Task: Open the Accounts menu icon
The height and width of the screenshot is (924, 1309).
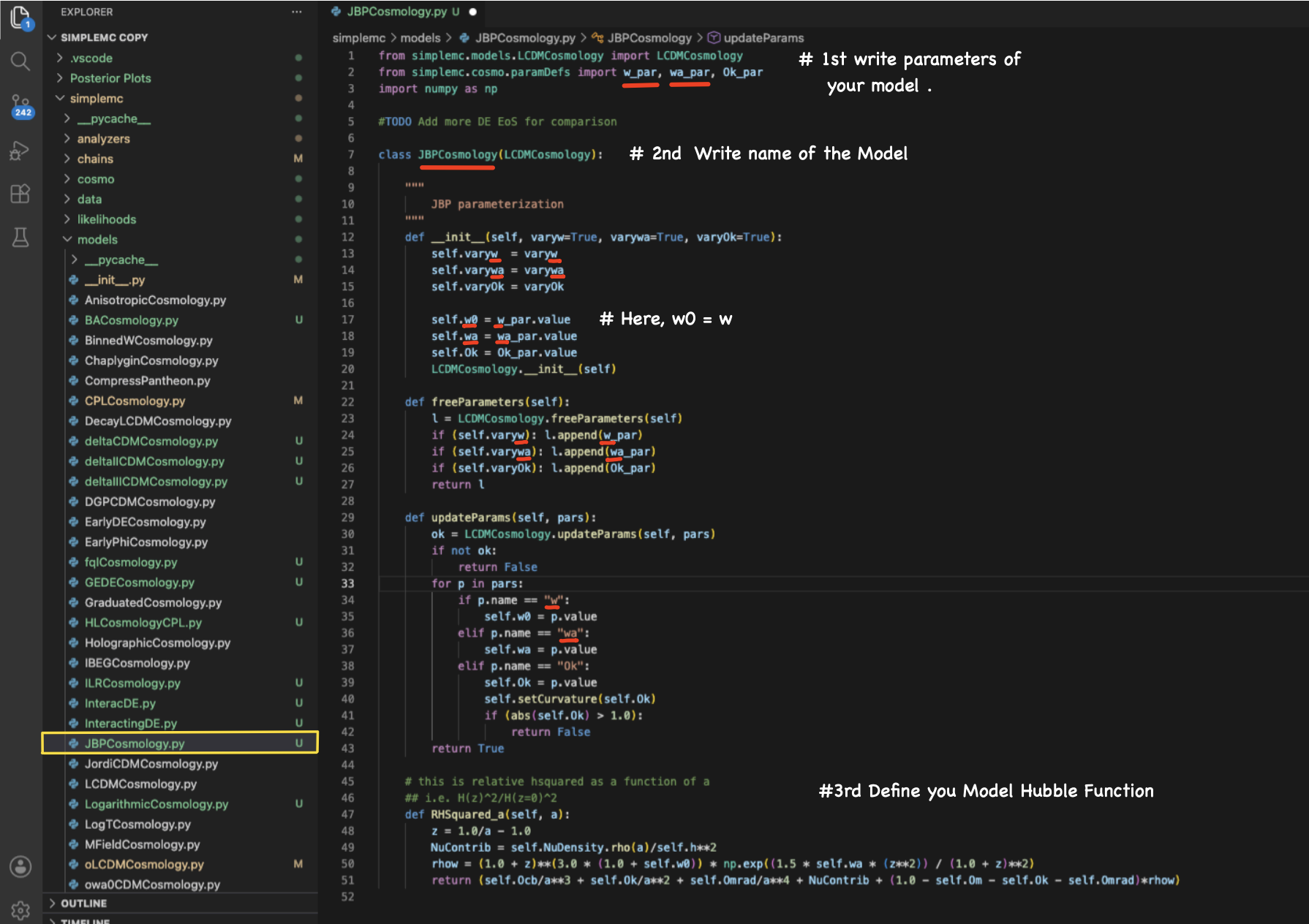Action: click(20, 867)
